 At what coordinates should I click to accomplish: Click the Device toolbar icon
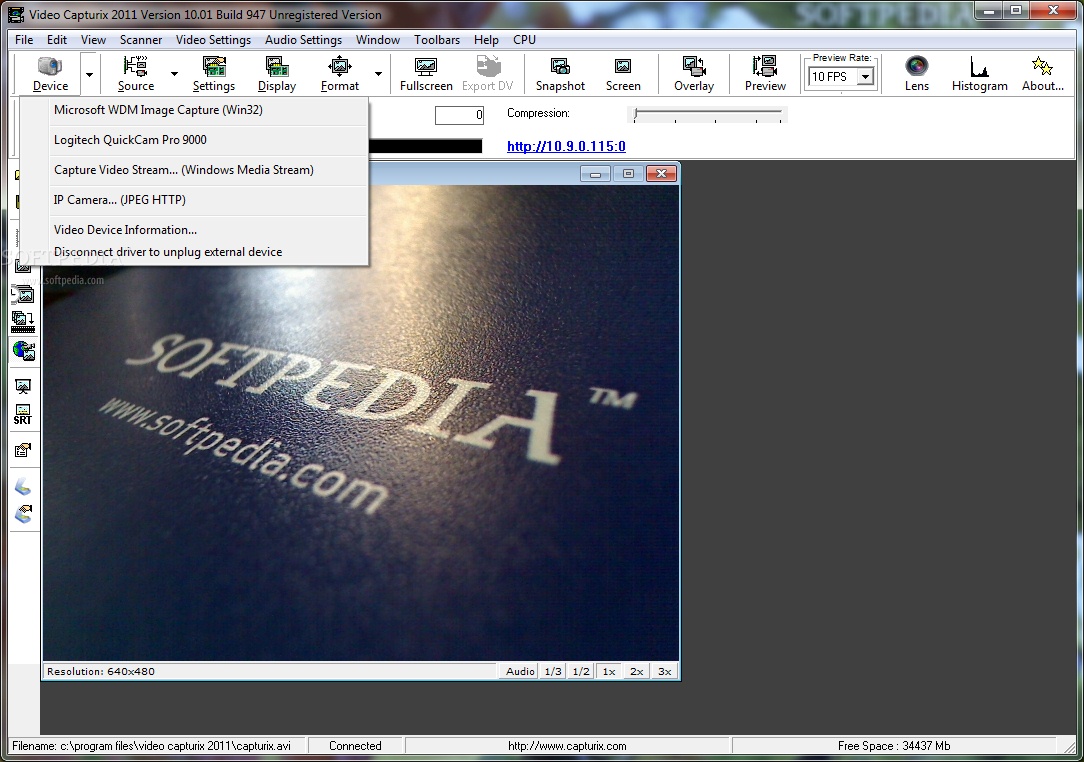(x=50, y=74)
